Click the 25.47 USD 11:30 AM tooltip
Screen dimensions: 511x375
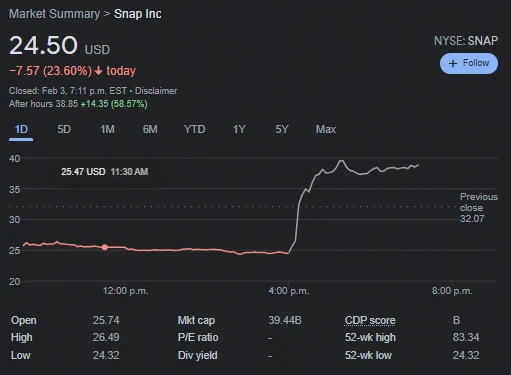coord(104,172)
